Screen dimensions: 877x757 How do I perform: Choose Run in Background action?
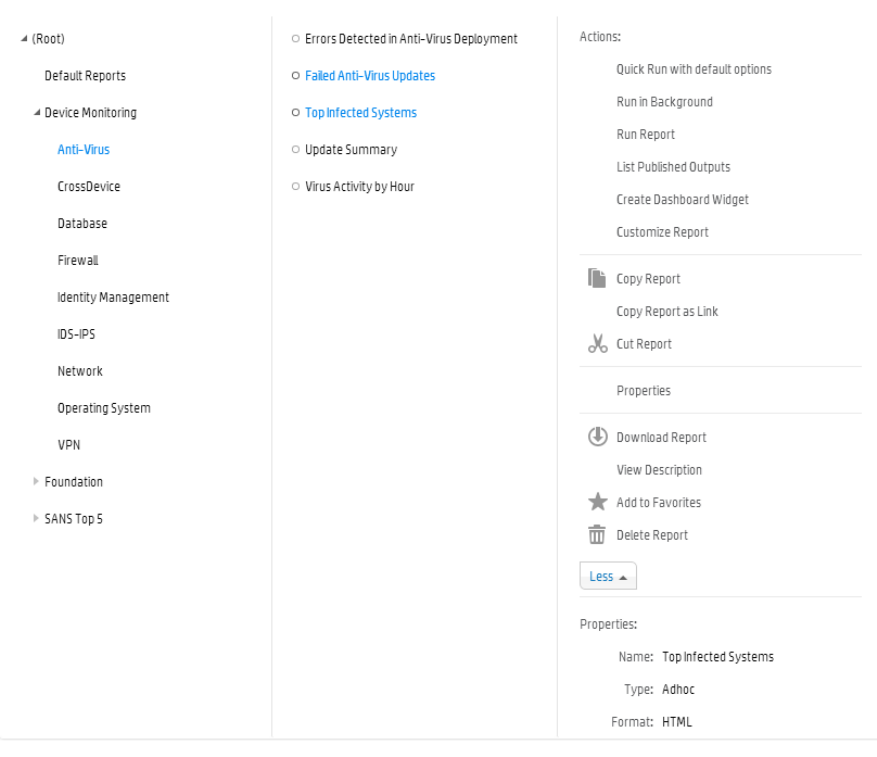point(664,102)
